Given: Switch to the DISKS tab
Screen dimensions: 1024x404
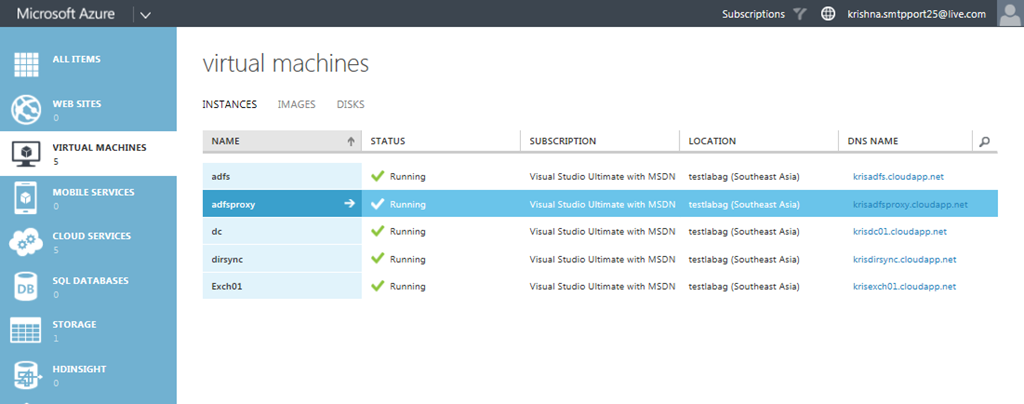Looking at the screenshot, I should (x=351, y=104).
